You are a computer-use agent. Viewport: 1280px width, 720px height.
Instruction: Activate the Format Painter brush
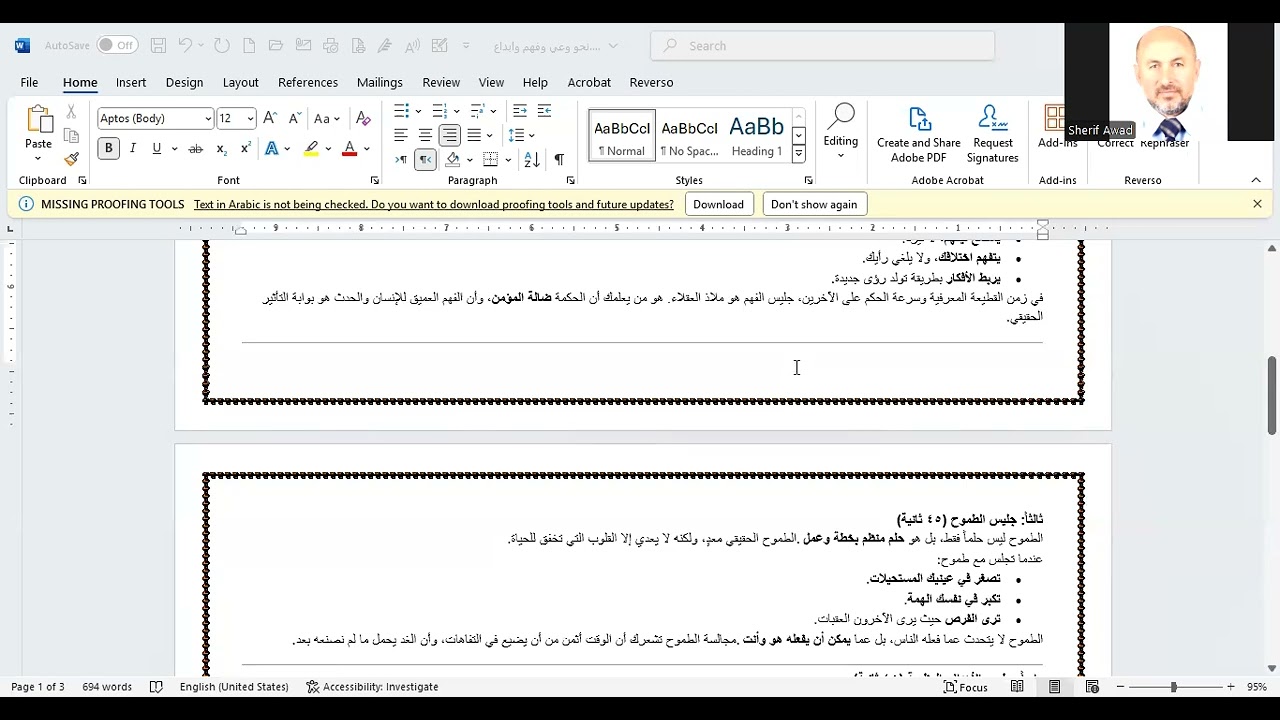(71, 159)
